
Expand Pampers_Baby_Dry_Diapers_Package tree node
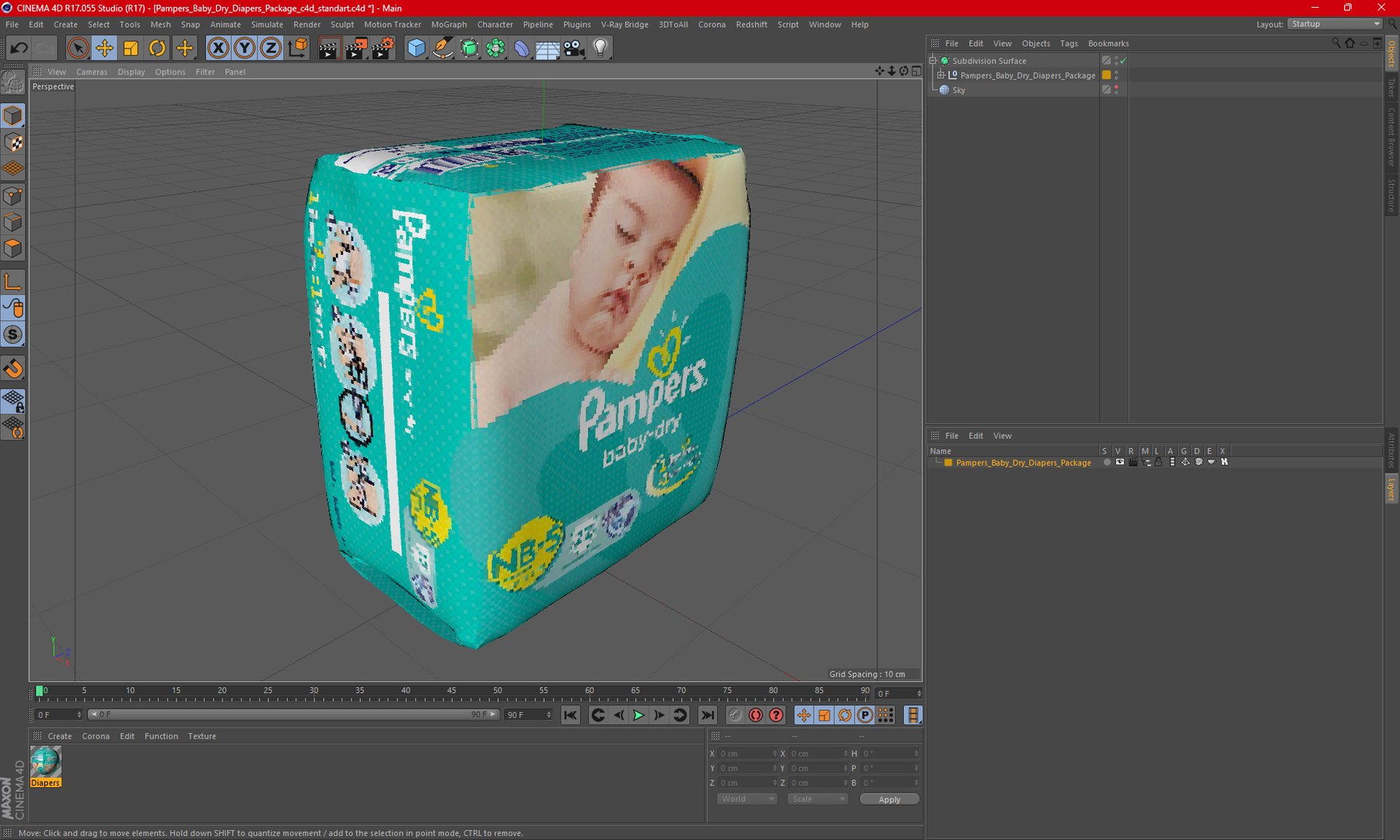point(940,75)
